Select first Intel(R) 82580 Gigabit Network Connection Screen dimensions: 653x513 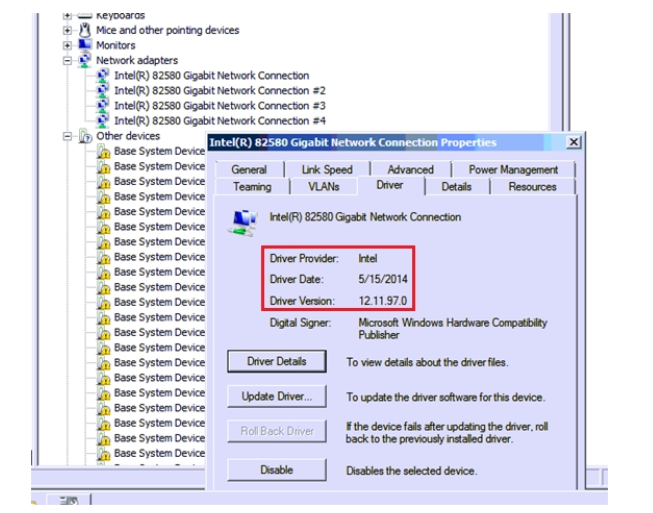[212, 75]
